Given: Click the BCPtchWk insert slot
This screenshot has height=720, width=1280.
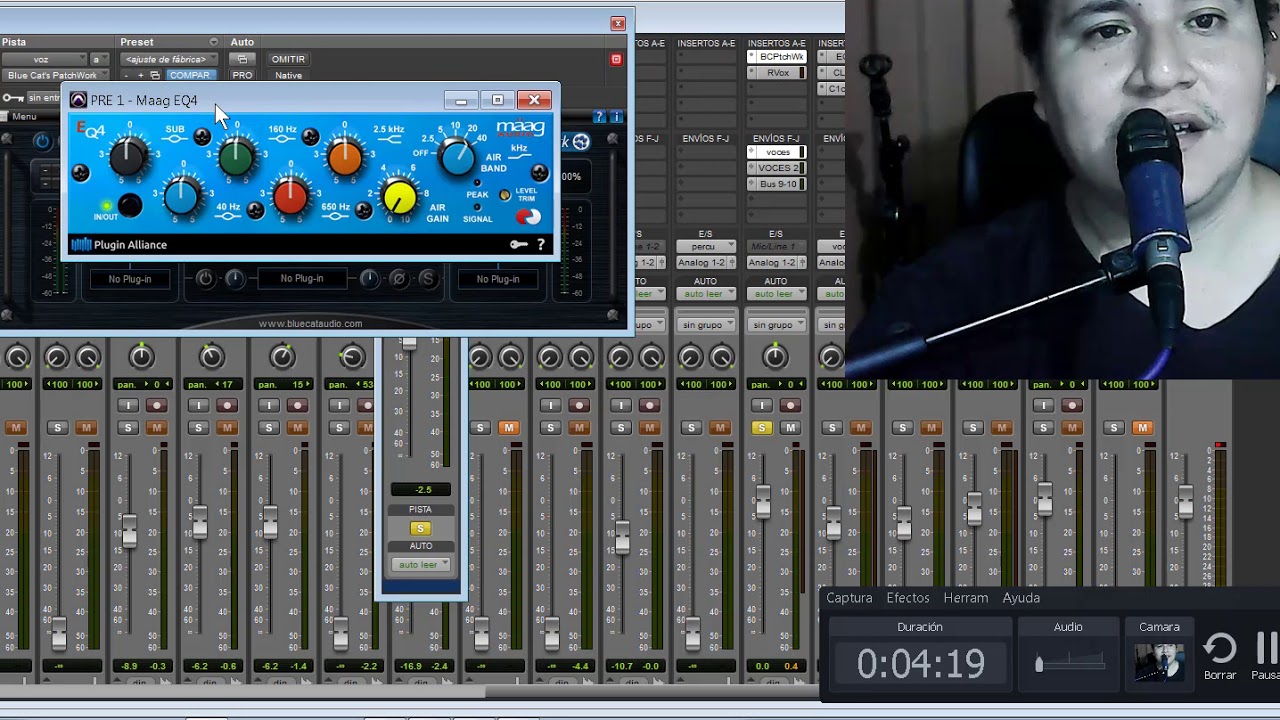Looking at the screenshot, I should [x=777, y=57].
